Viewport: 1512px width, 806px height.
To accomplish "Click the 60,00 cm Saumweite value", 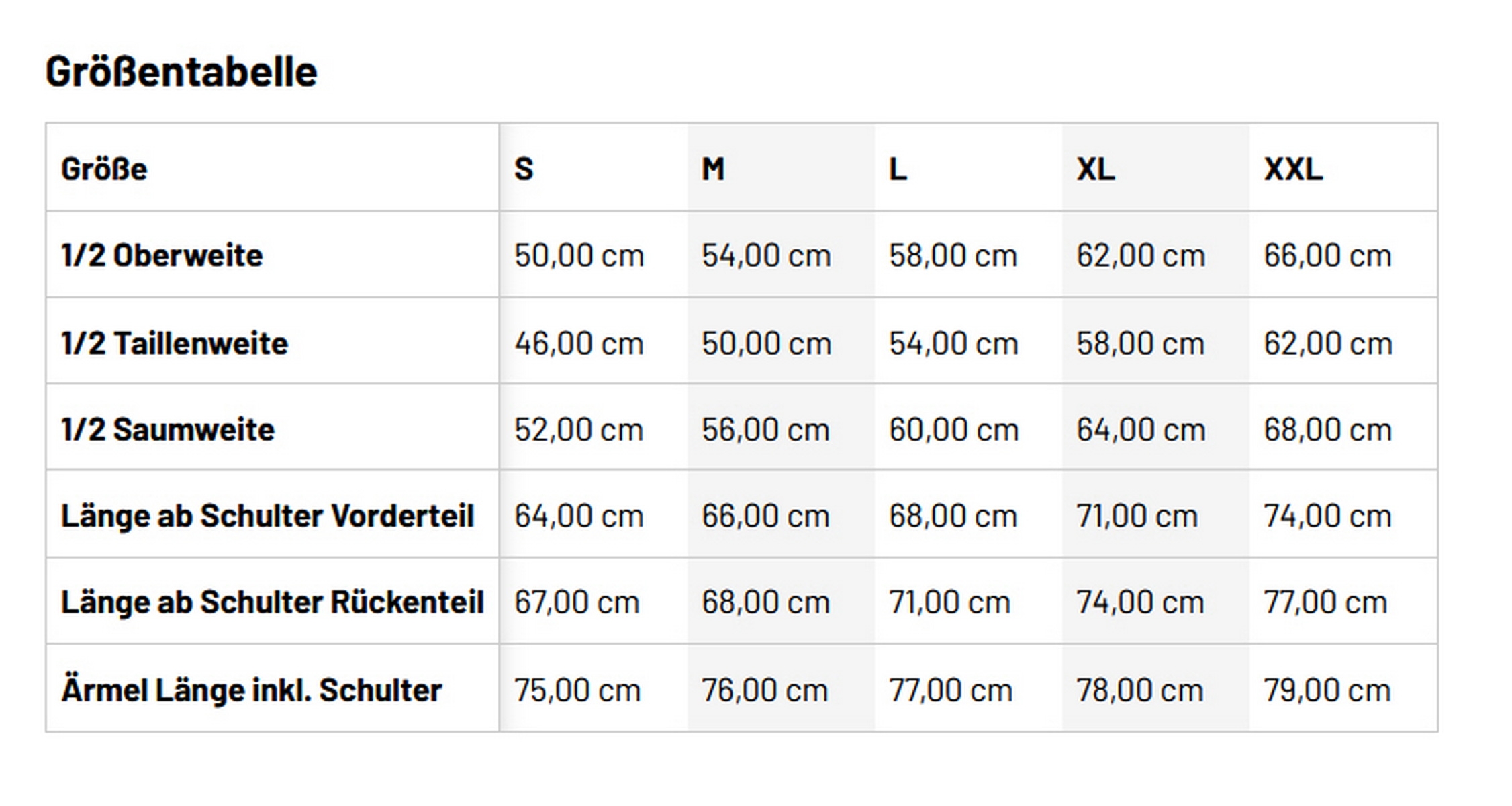I will point(953,429).
